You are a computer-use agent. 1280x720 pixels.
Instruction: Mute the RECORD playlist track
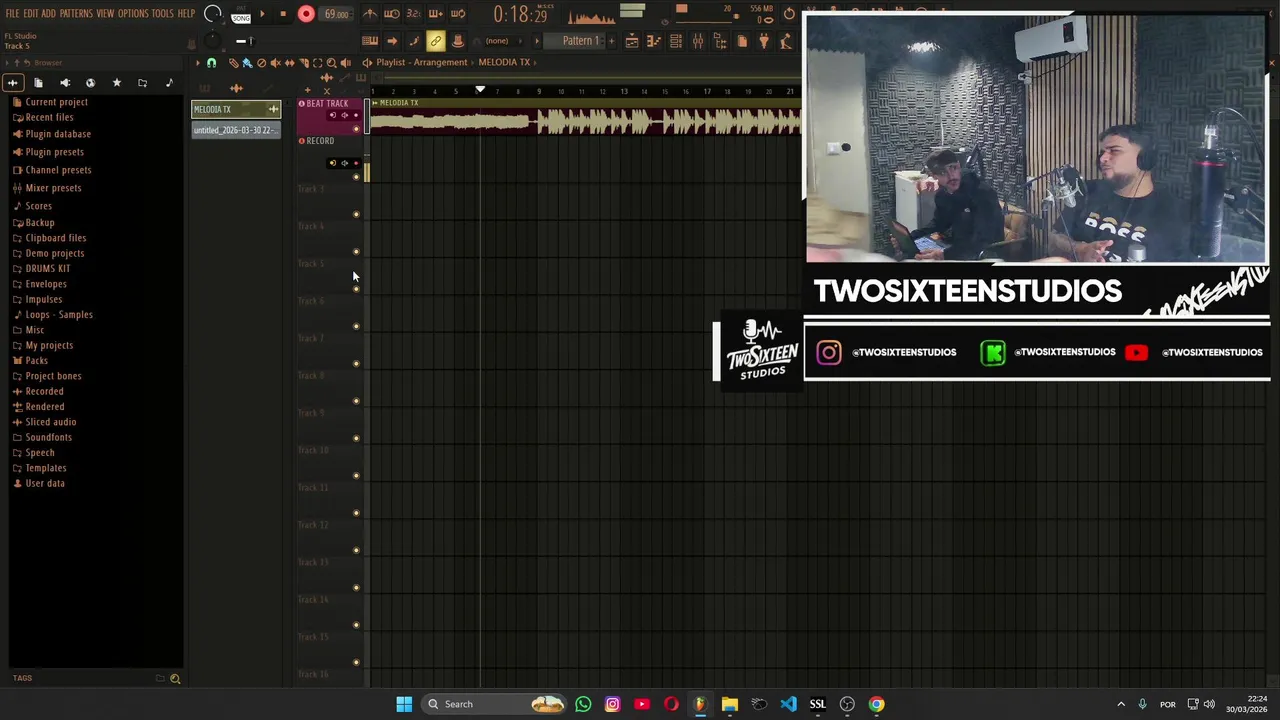[x=356, y=177]
